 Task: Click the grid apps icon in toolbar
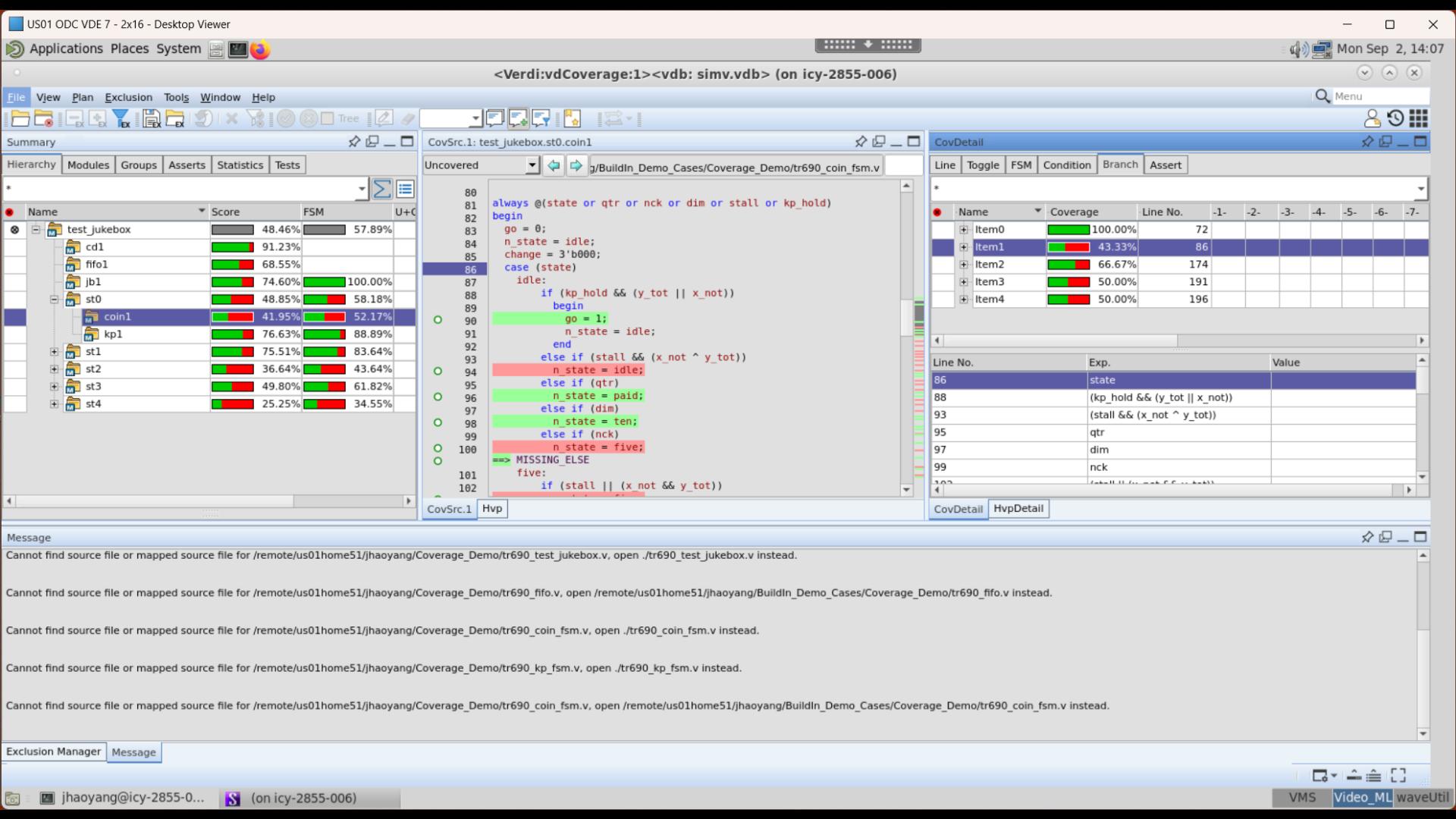(1419, 118)
